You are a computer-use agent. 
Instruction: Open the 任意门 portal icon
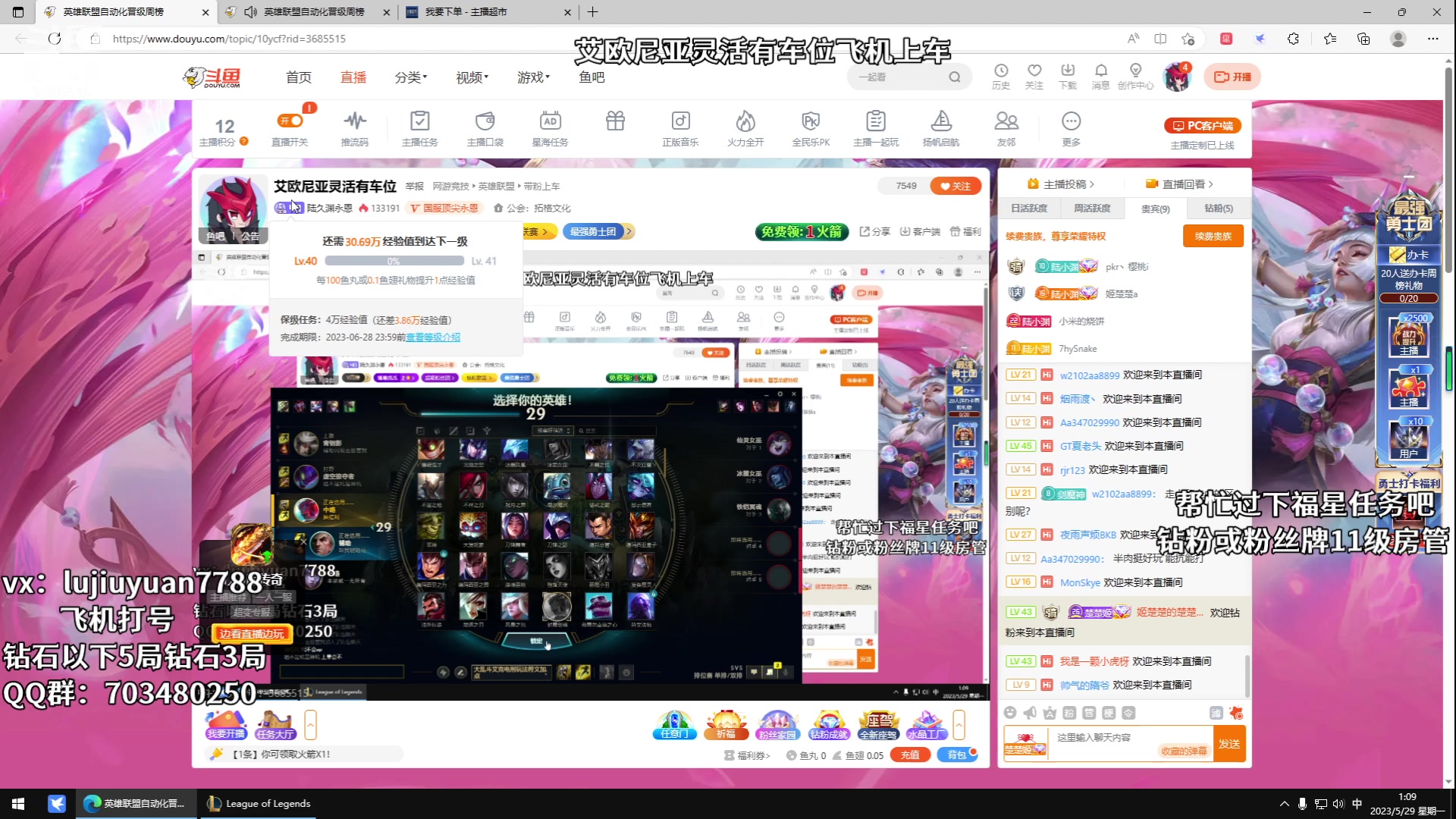coord(674,724)
